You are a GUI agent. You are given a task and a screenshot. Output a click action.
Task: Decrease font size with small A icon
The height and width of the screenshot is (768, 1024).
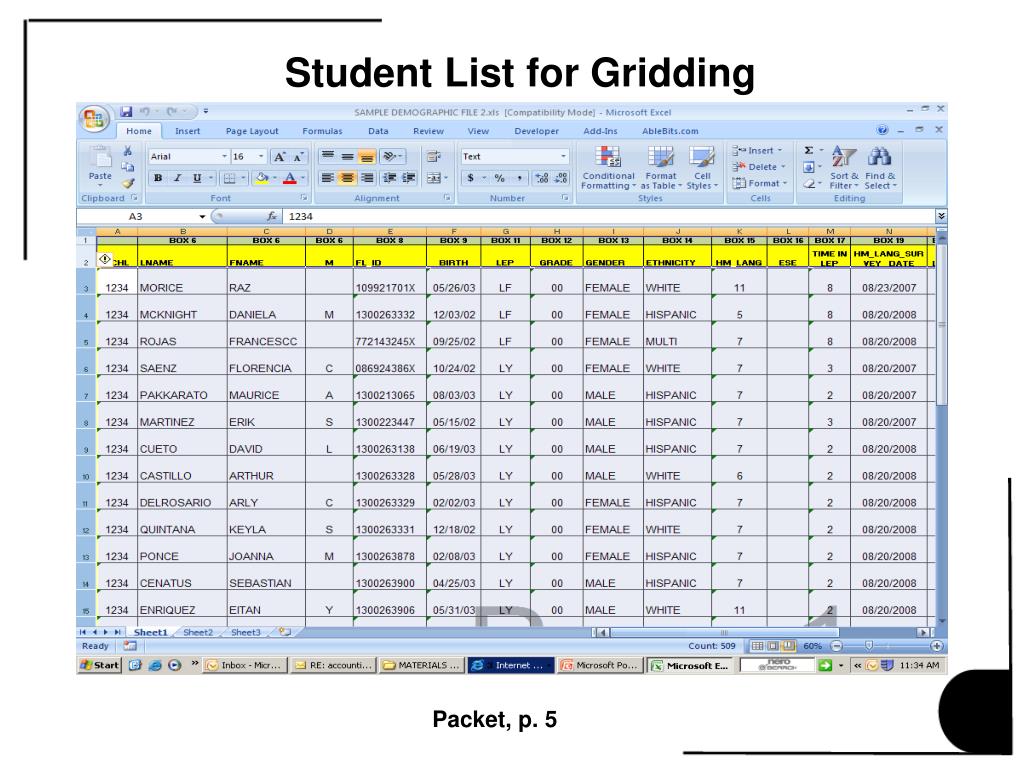click(x=298, y=157)
